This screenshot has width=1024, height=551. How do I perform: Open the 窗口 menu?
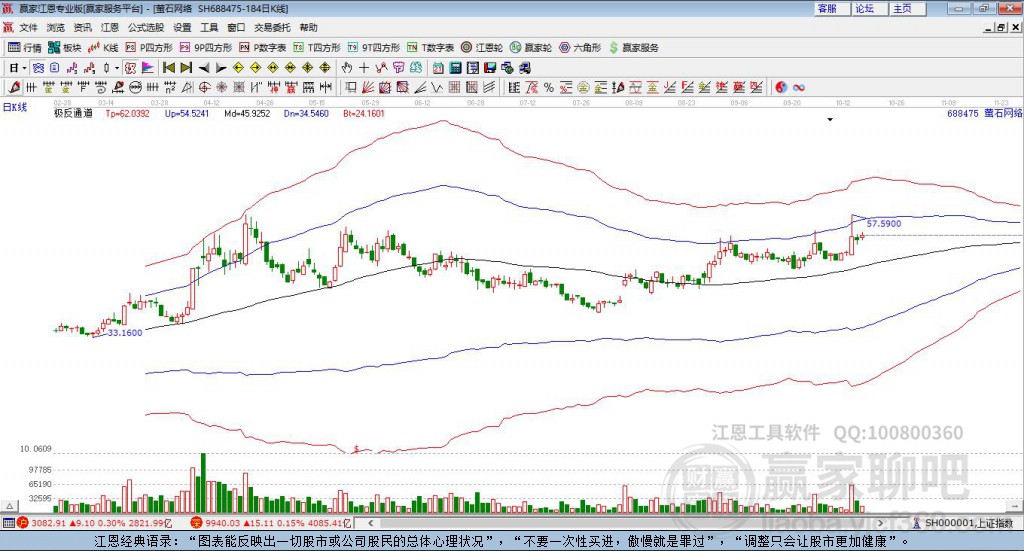pyautogui.click(x=236, y=27)
